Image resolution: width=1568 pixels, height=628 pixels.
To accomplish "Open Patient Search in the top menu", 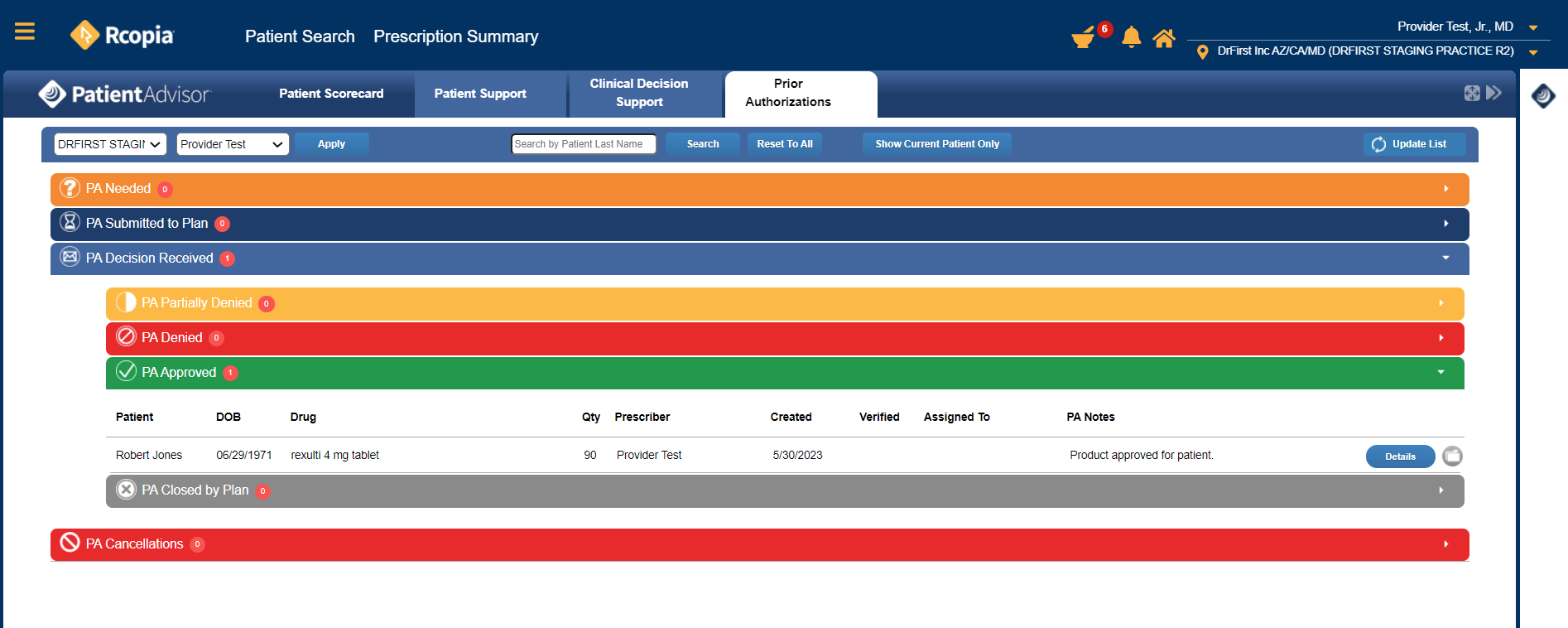I will pyautogui.click(x=300, y=36).
